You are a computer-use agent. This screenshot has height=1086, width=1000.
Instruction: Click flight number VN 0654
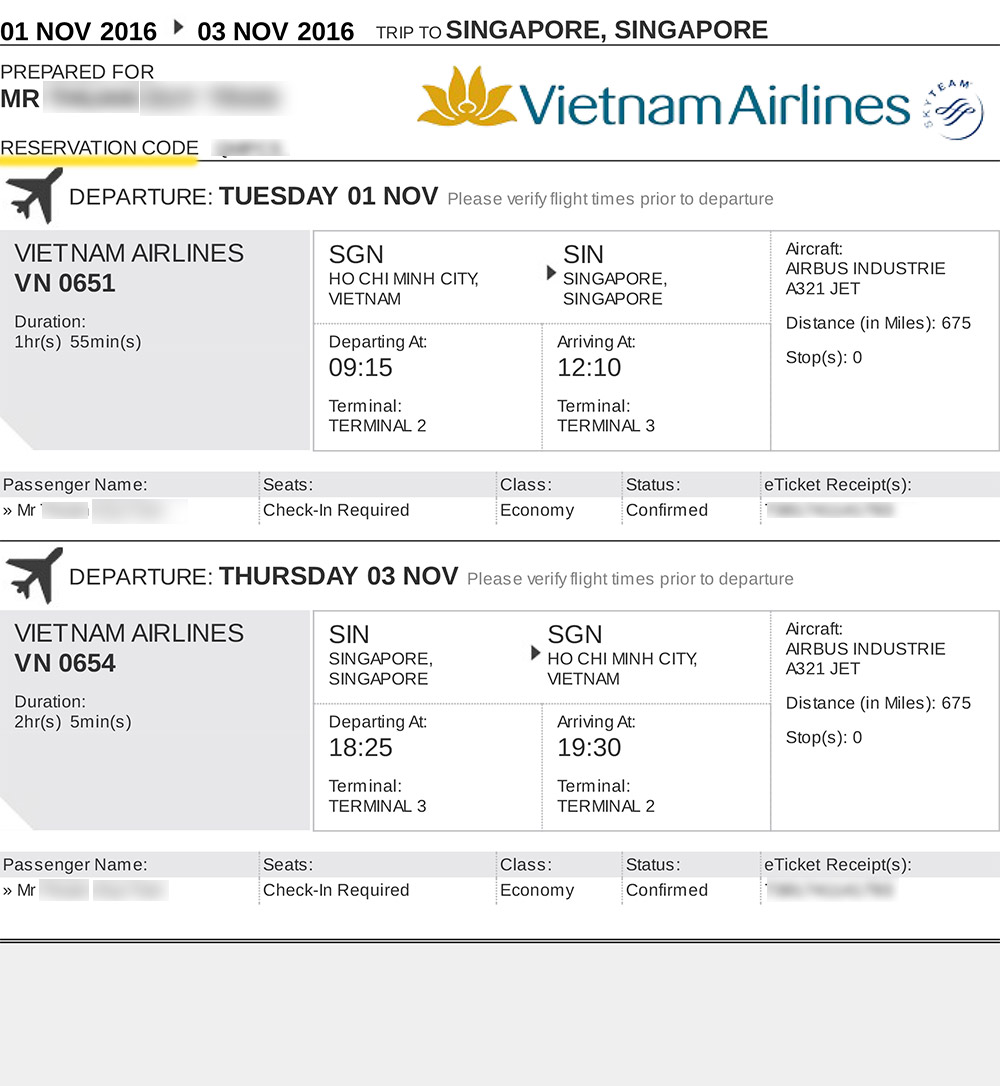tap(65, 663)
